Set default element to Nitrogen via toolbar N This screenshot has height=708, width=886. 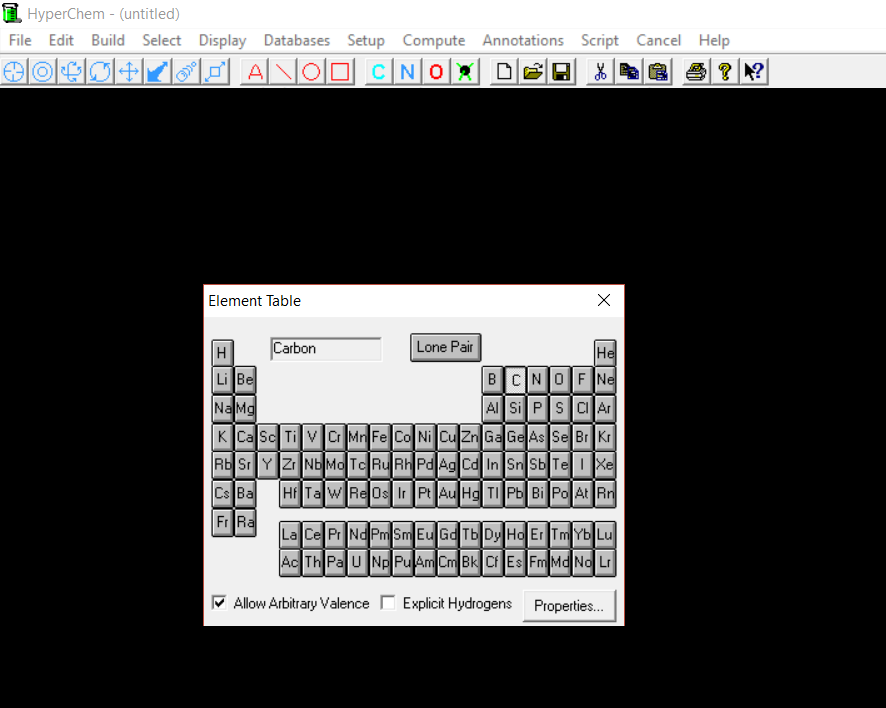click(407, 72)
